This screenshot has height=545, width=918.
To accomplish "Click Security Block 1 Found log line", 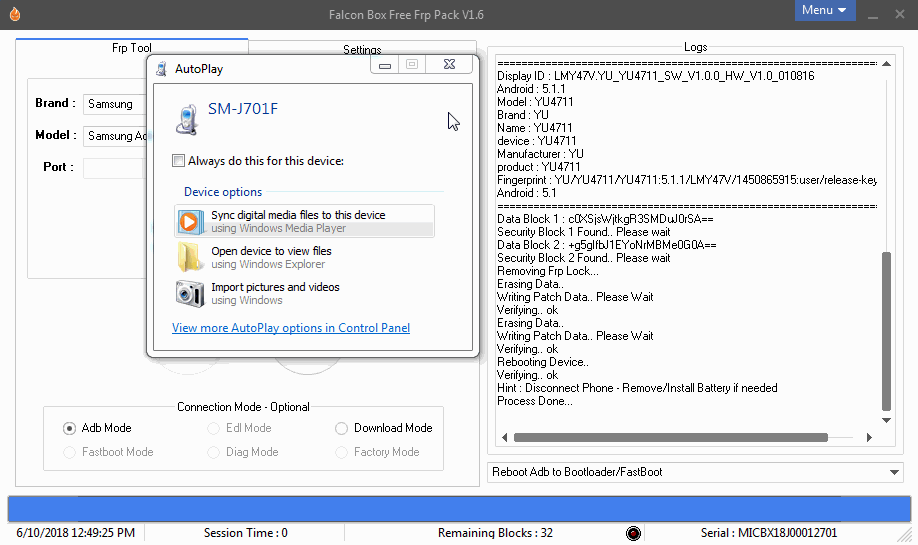I will tap(583, 232).
